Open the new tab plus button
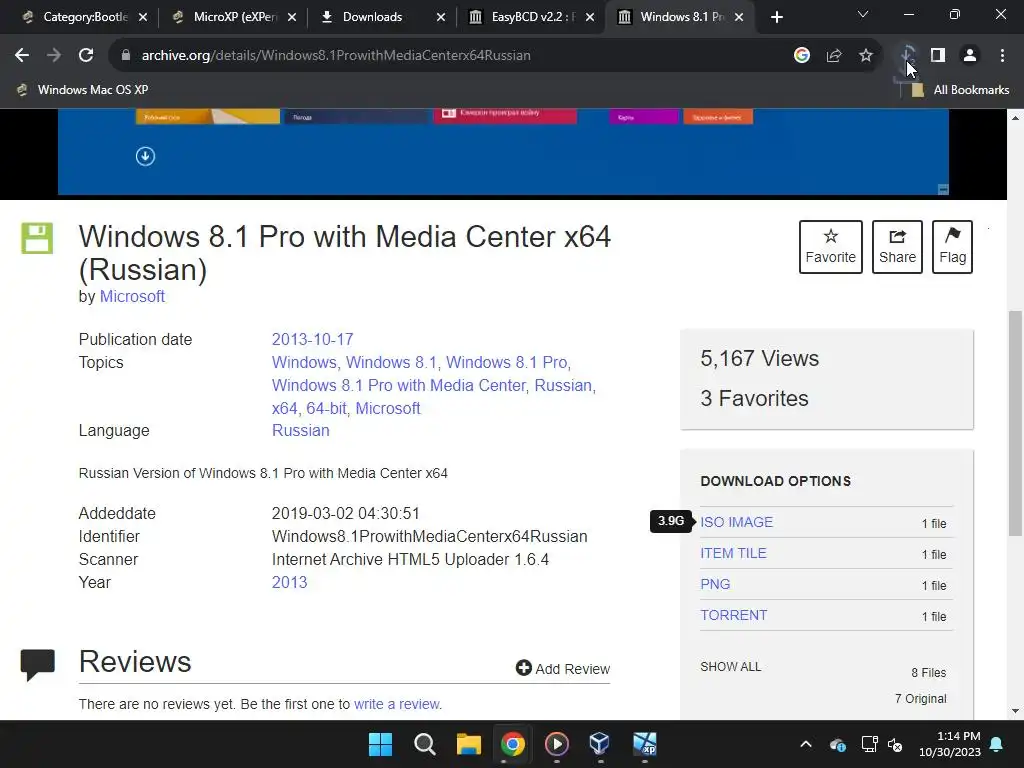 click(x=776, y=17)
